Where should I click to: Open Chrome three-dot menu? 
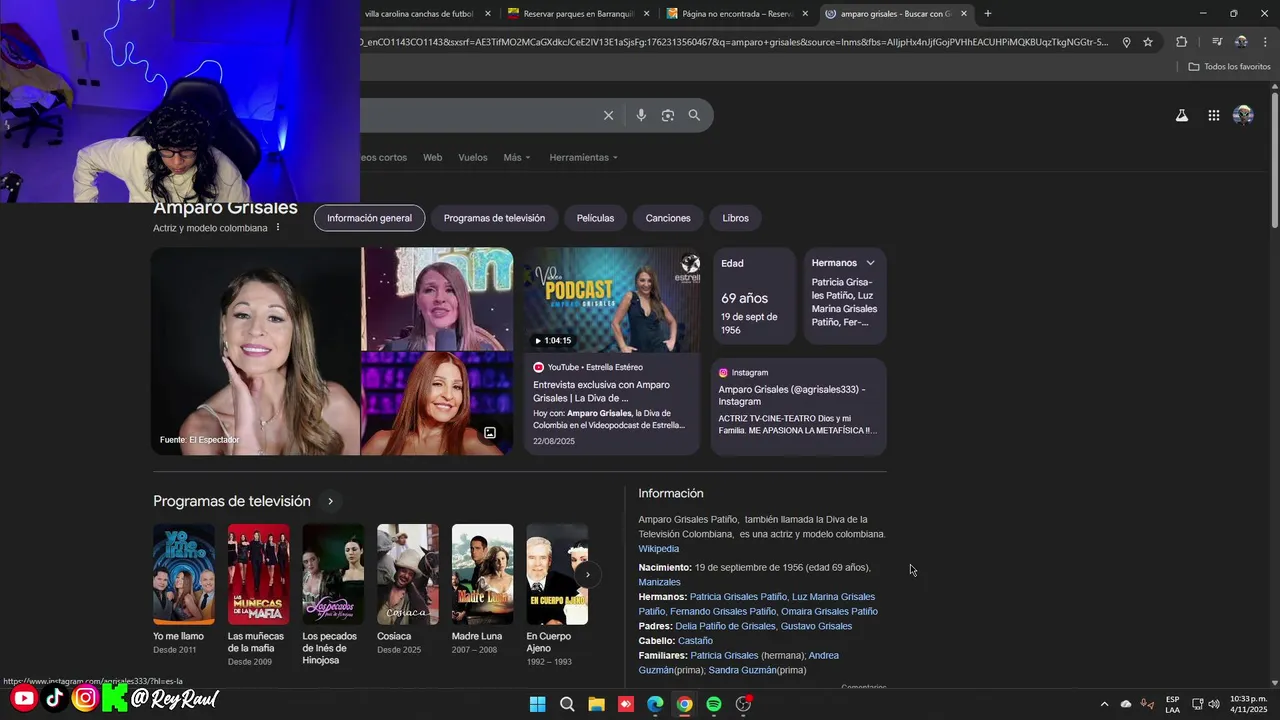point(1265,42)
